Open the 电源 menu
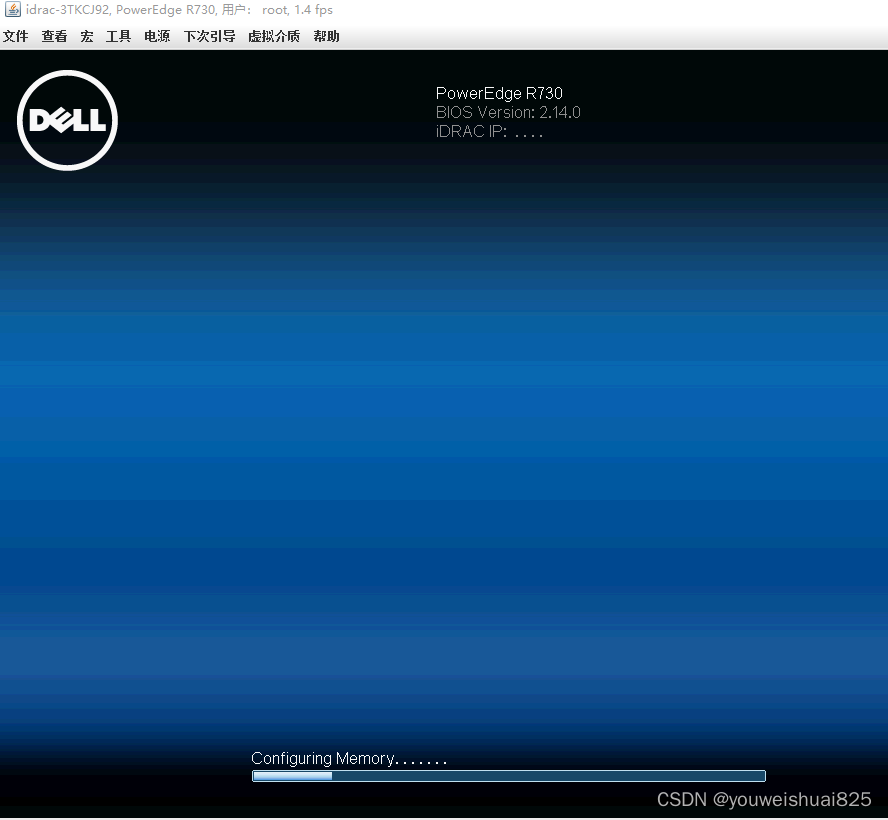The height and width of the screenshot is (820, 888). click(157, 36)
